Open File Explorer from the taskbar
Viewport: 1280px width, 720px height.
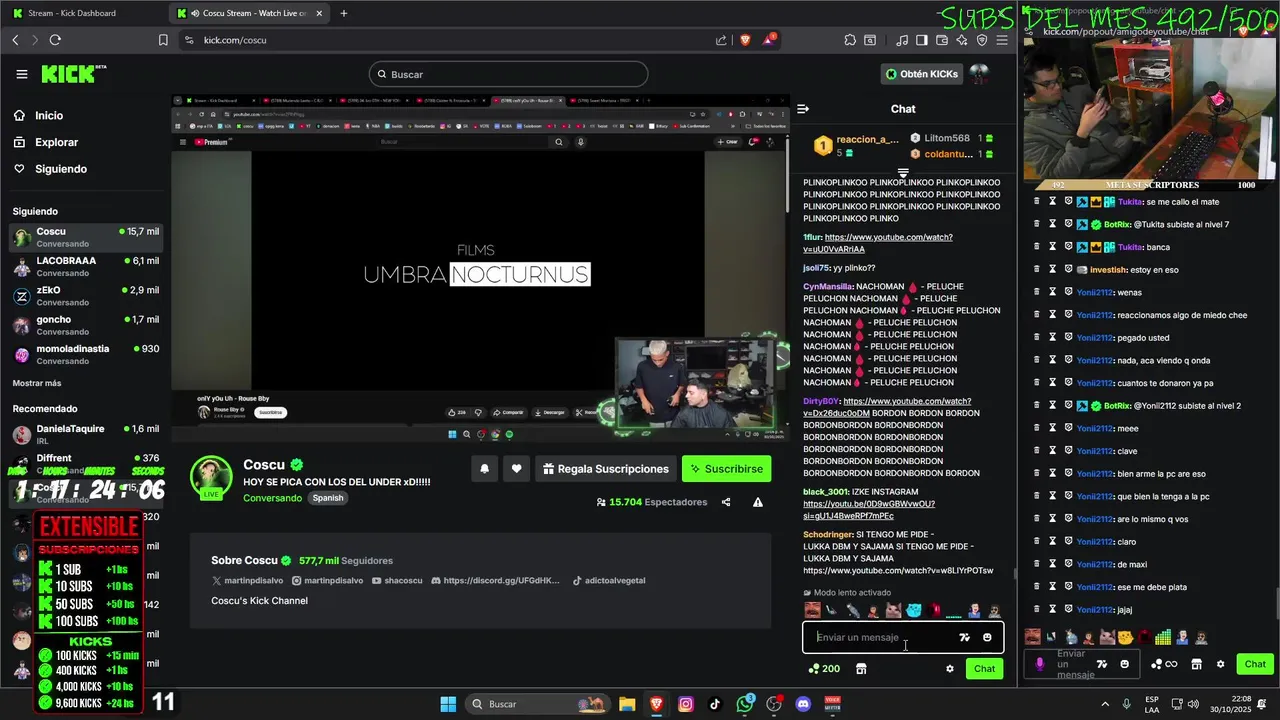[627, 704]
